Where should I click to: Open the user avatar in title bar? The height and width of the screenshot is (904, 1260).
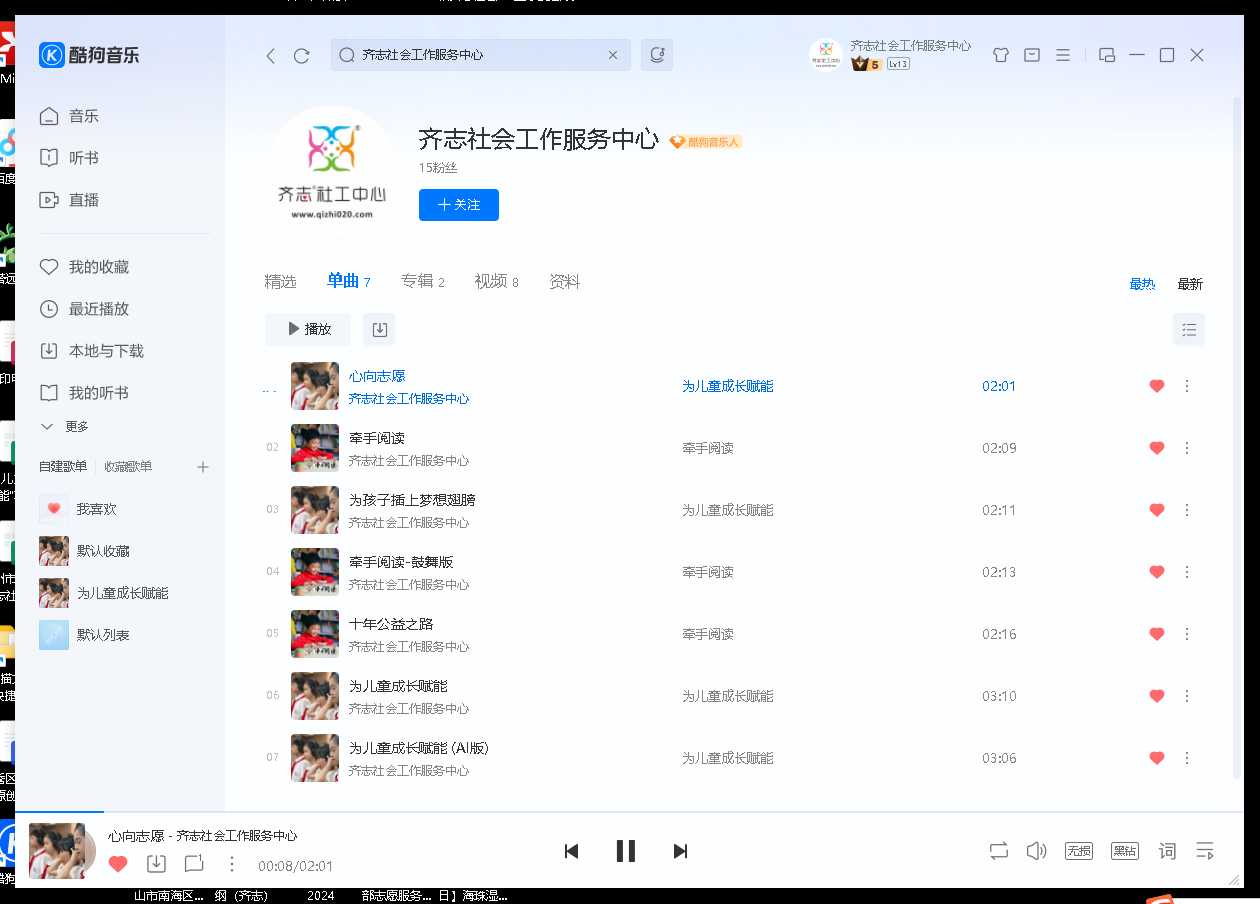[x=826, y=55]
